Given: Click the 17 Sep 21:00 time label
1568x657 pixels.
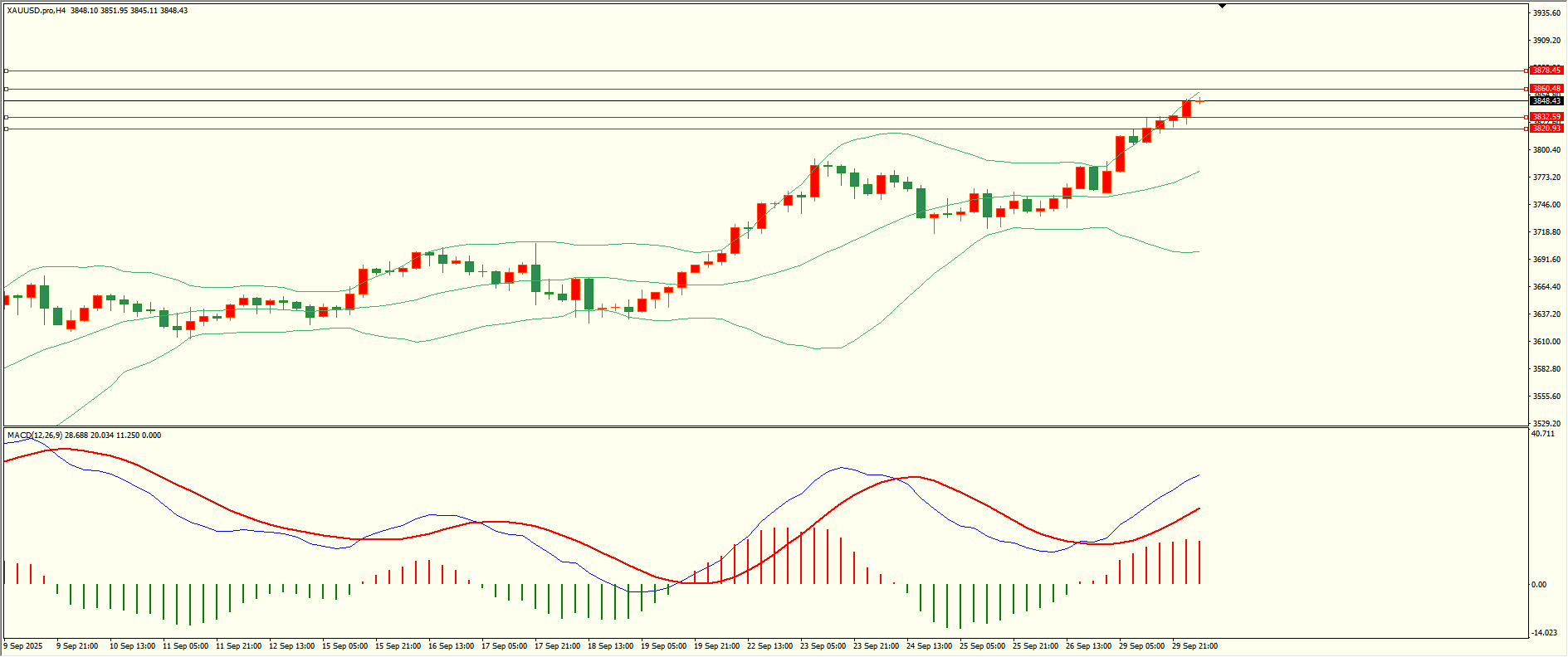Looking at the screenshot, I should coord(557,646).
